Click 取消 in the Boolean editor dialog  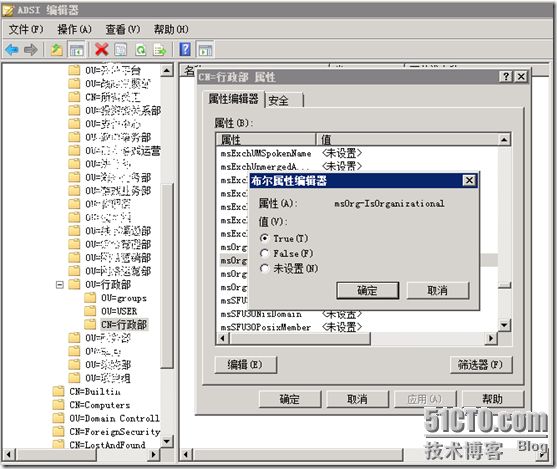[x=437, y=290]
